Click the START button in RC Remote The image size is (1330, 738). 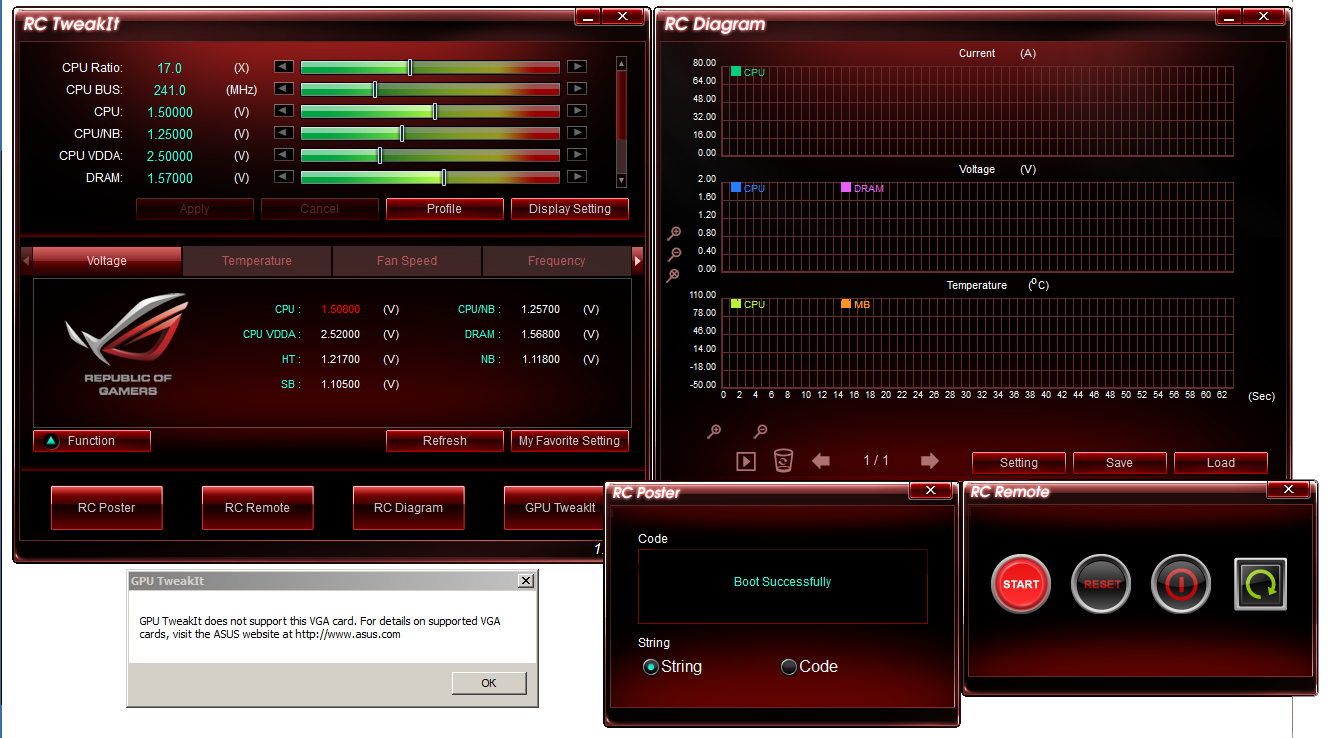click(x=1021, y=584)
